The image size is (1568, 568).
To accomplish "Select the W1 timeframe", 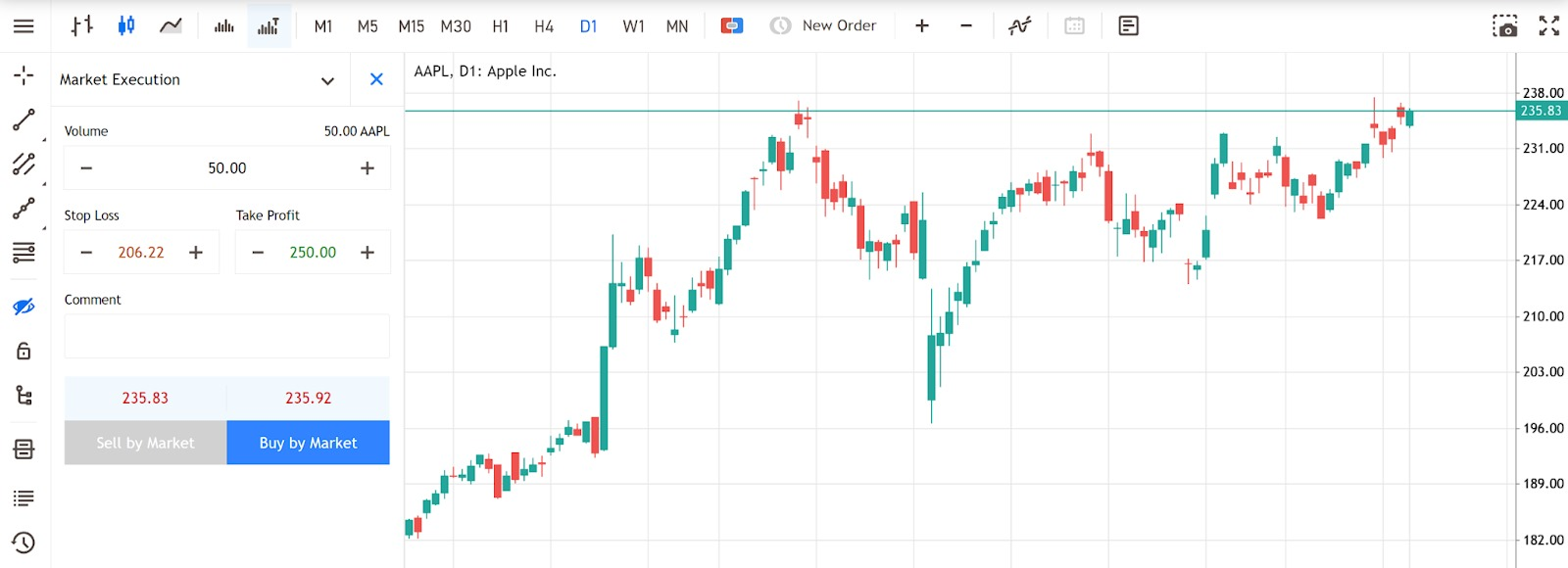I will click(x=633, y=26).
